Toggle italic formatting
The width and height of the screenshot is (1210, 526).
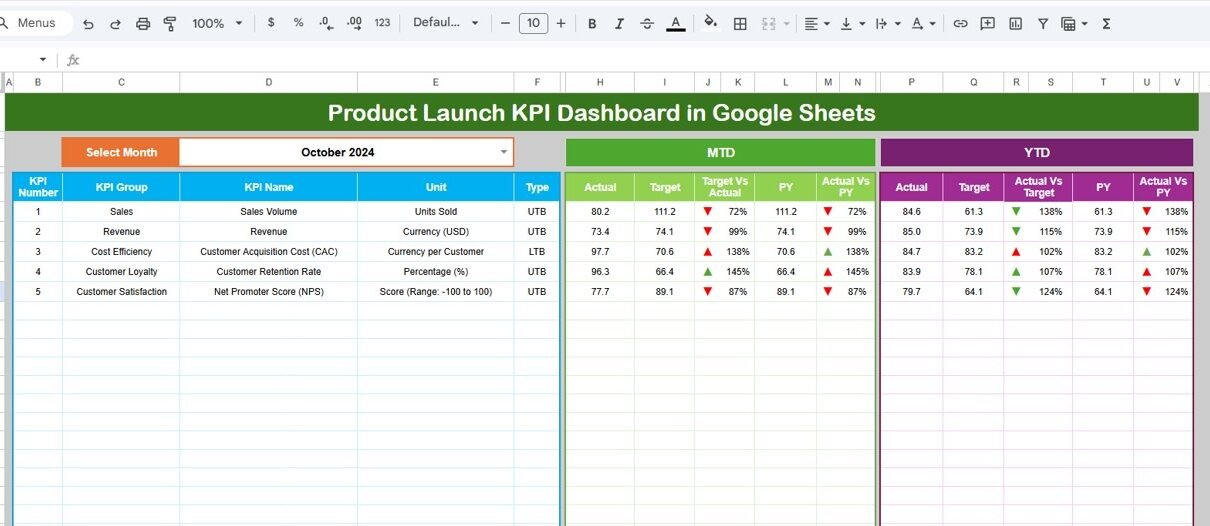tap(619, 23)
